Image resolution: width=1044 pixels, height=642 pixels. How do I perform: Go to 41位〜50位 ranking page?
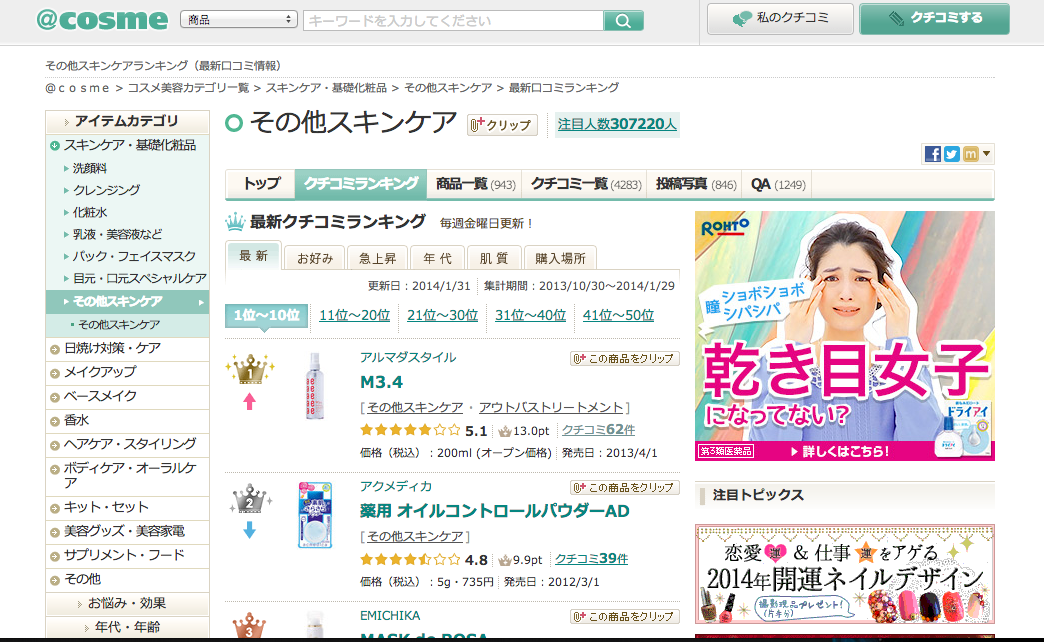(x=618, y=315)
